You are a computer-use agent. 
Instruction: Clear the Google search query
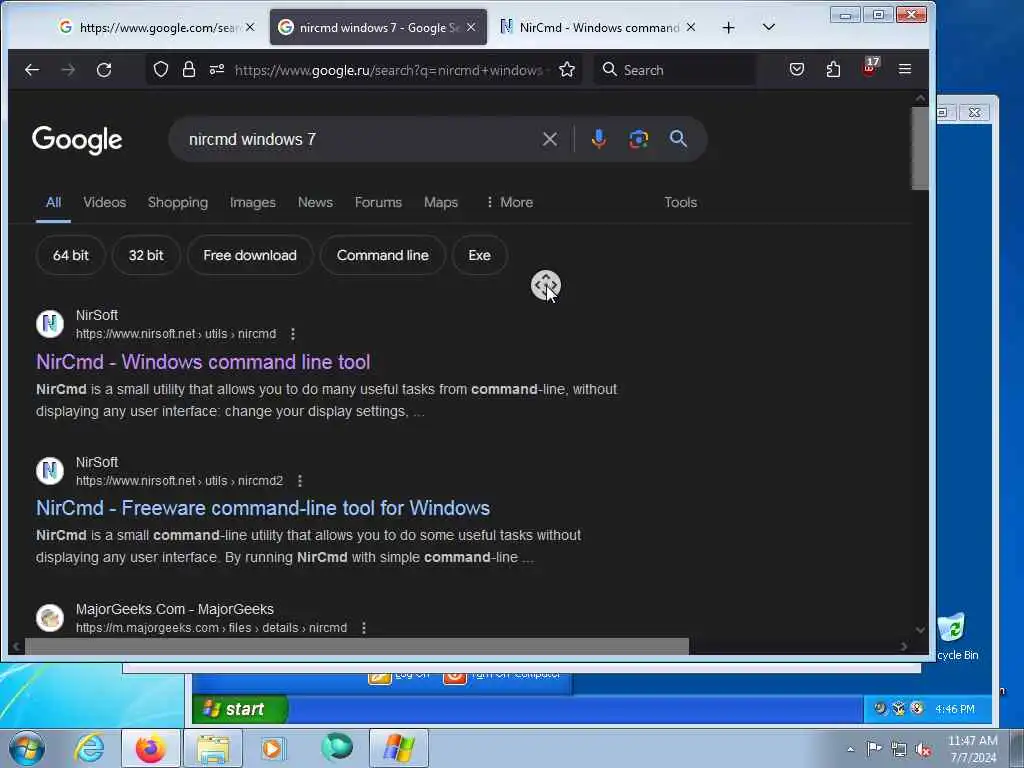pyautogui.click(x=550, y=139)
